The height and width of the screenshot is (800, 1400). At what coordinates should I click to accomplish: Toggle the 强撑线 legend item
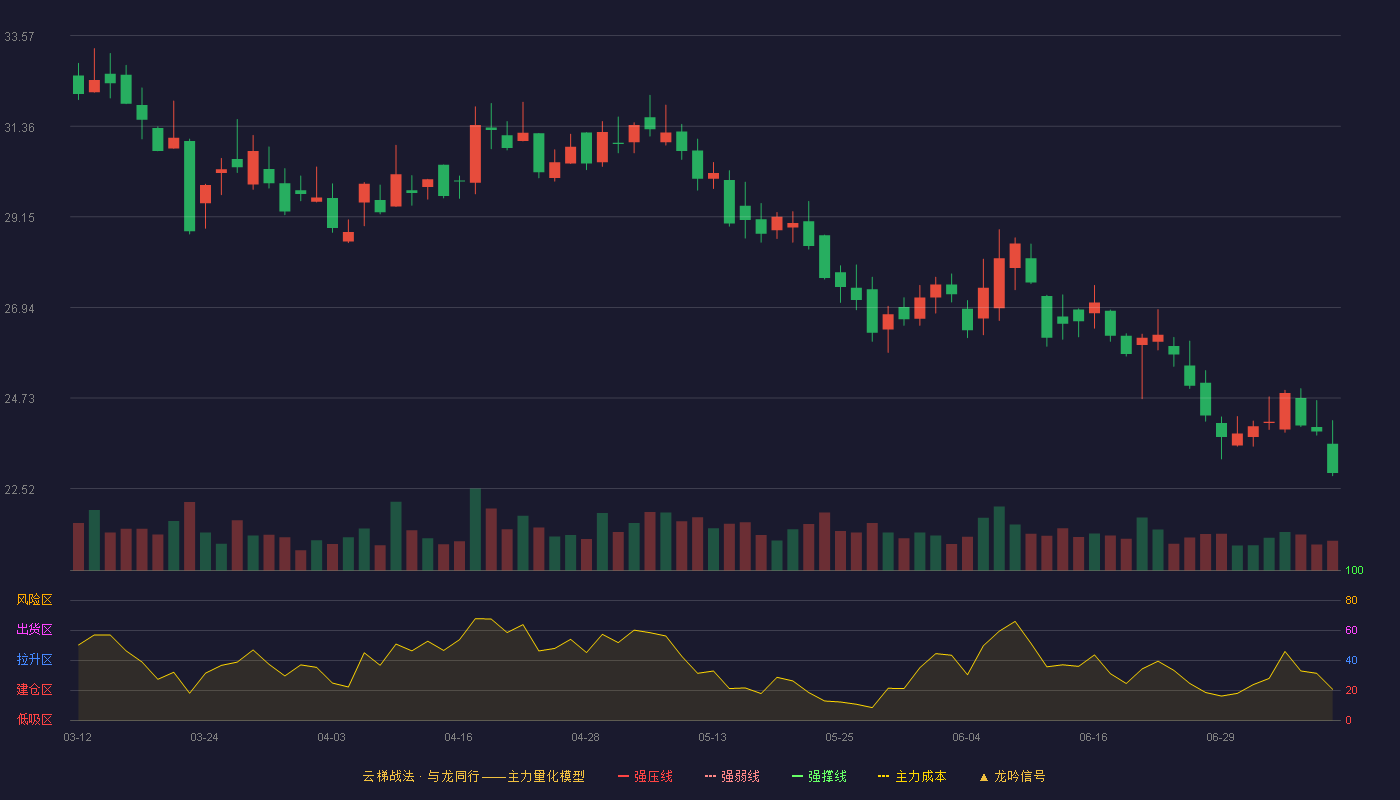click(819, 776)
